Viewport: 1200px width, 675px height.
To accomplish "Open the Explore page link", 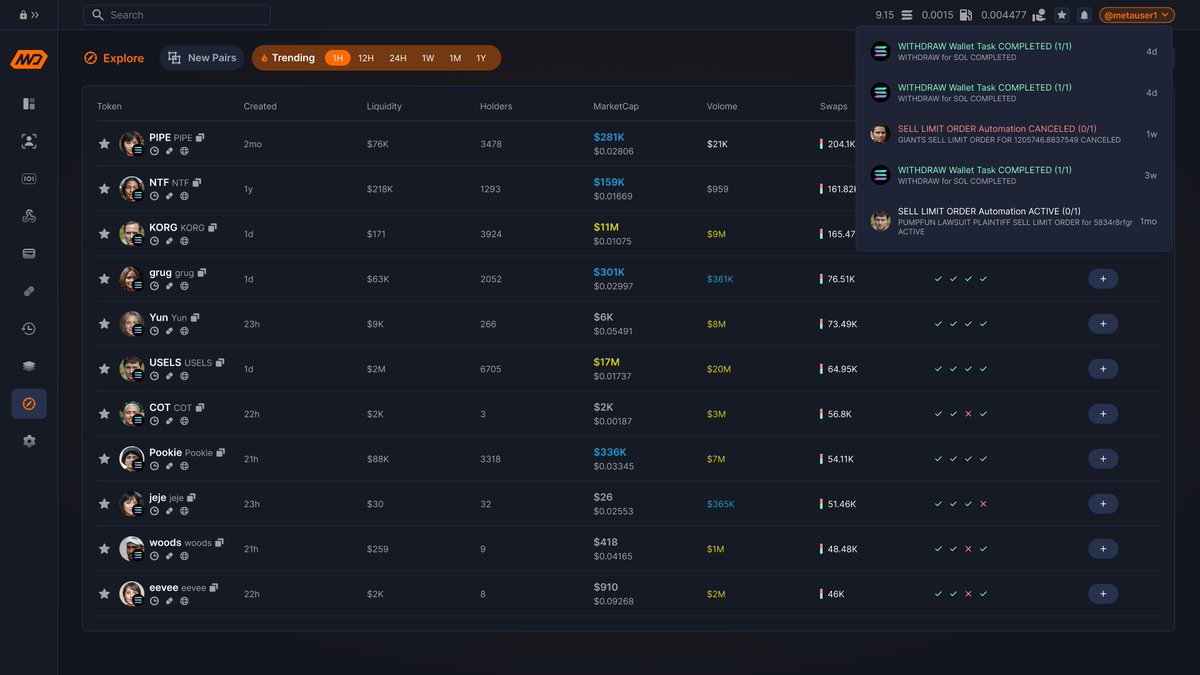I will click(114, 58).
